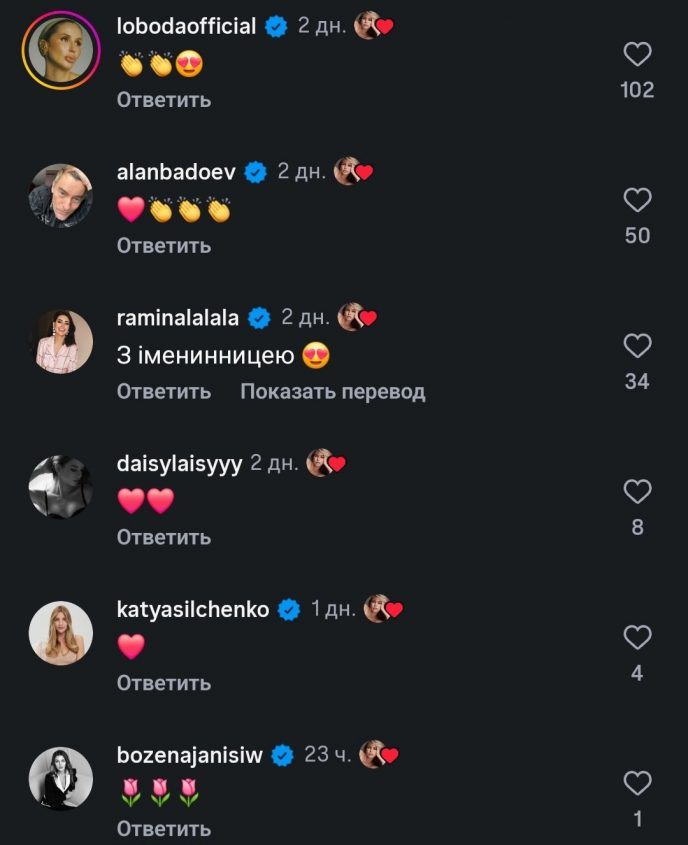This screenshot has width=688, height=845.
Task: Like the alanbadoev comment
Action: coord(637,201)
